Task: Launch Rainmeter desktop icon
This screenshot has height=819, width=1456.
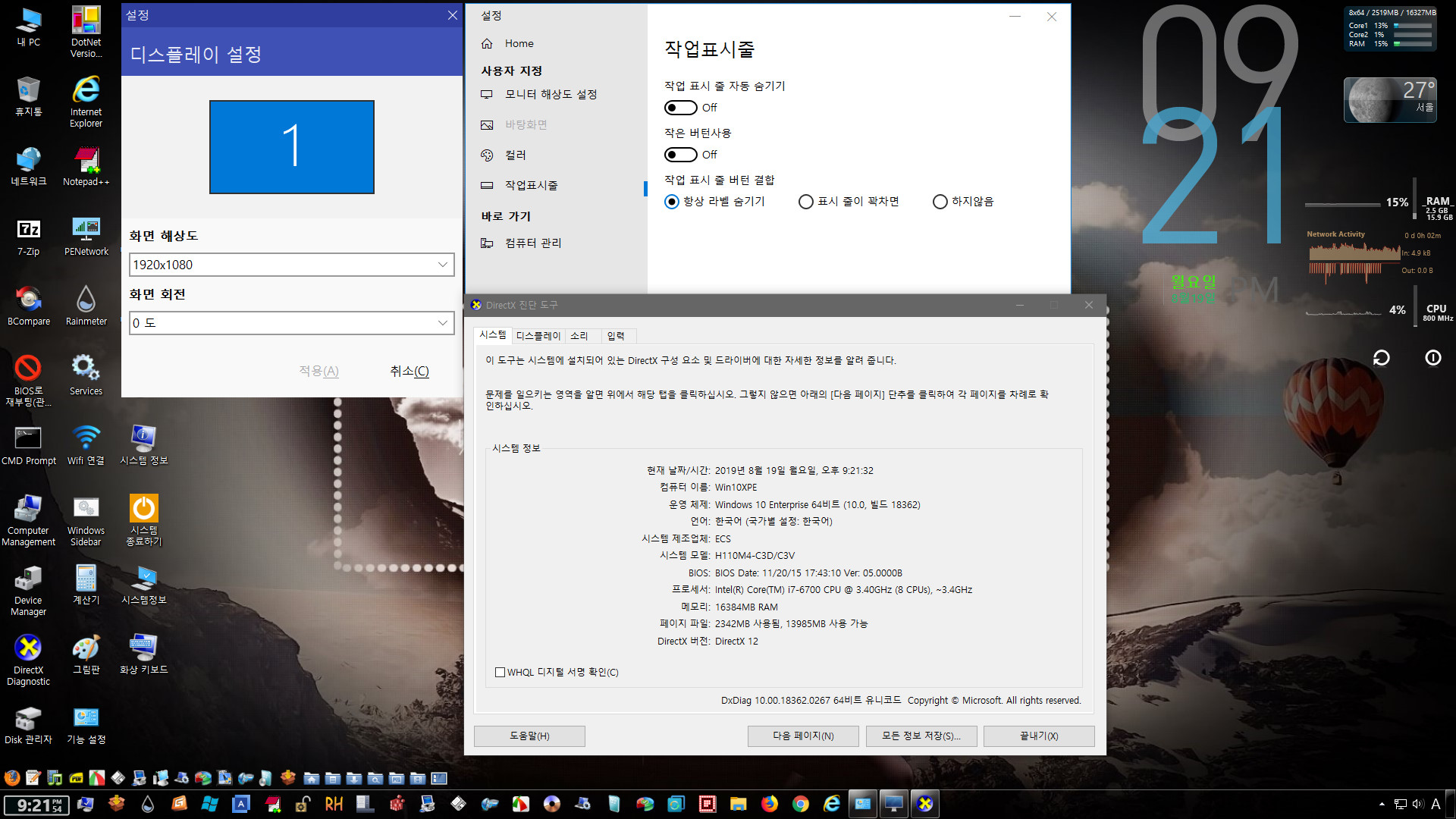Action: (86, 306)
